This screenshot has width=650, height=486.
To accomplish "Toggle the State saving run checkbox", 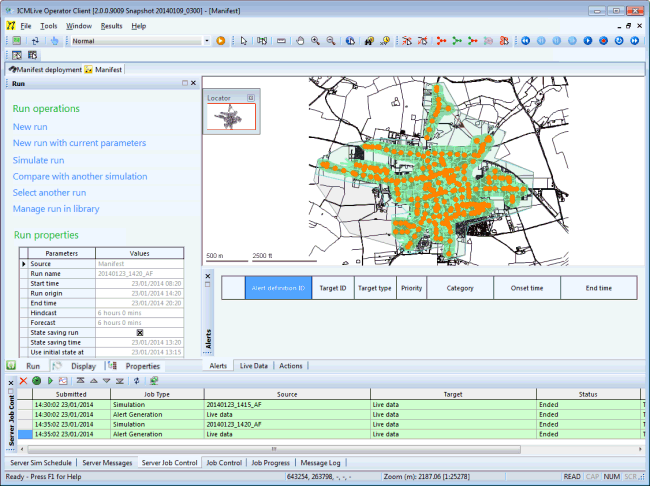I will click(140, 332).
